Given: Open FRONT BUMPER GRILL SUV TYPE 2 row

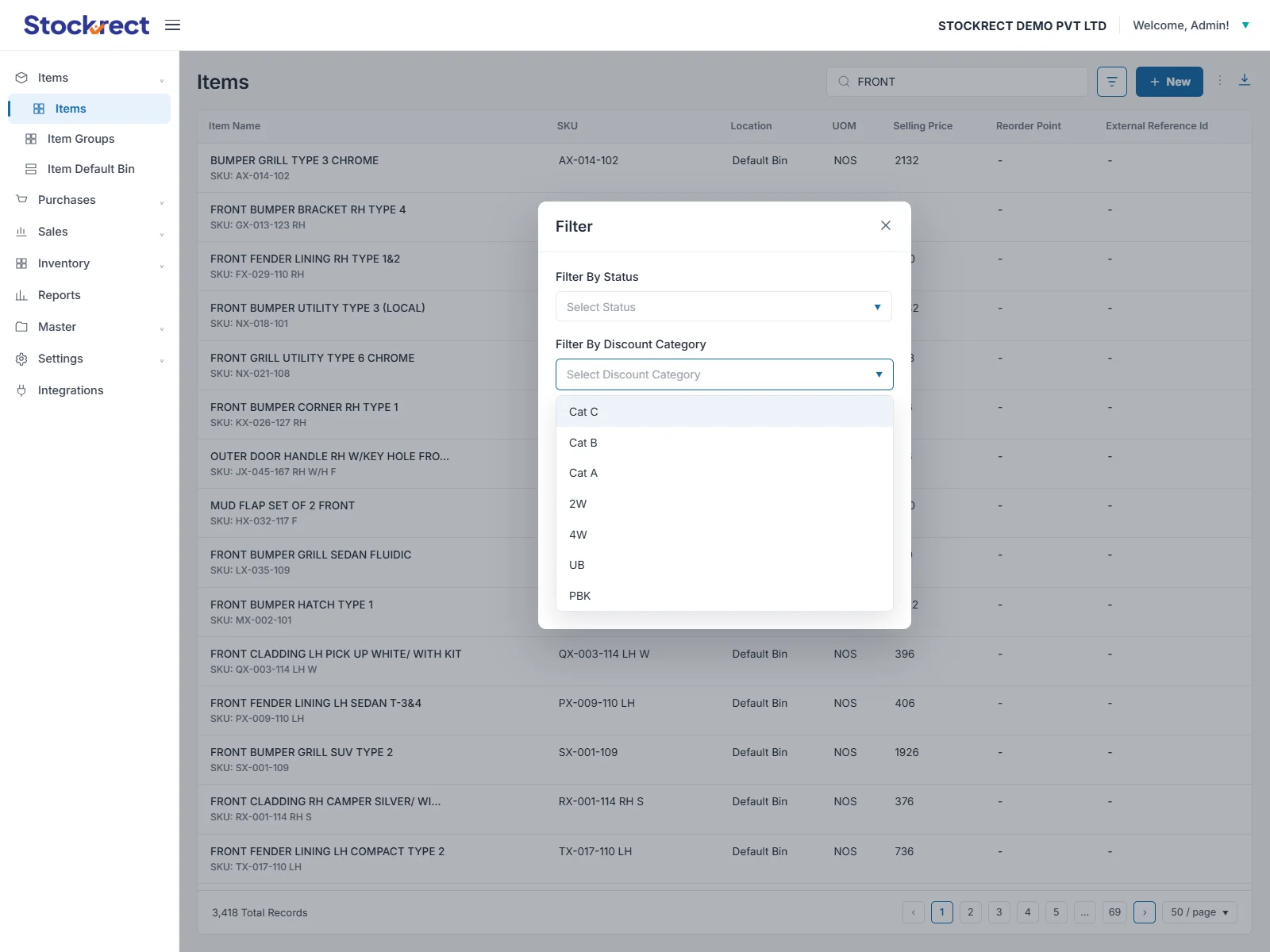Looking at the screenshot, I should [x=725, y=760].
